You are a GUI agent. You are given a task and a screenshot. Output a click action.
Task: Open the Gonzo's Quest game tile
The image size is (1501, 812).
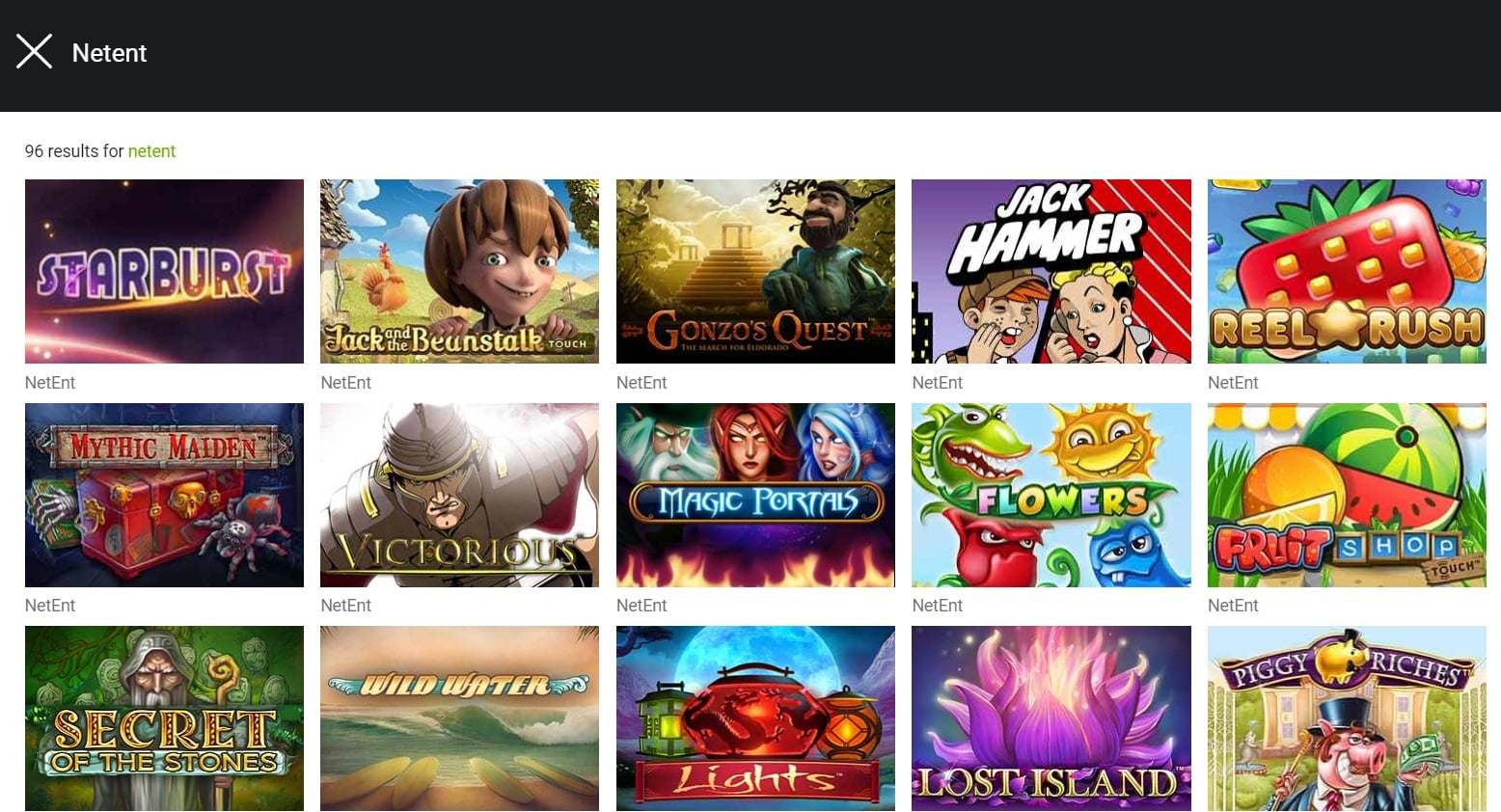[x=755, y=271]
